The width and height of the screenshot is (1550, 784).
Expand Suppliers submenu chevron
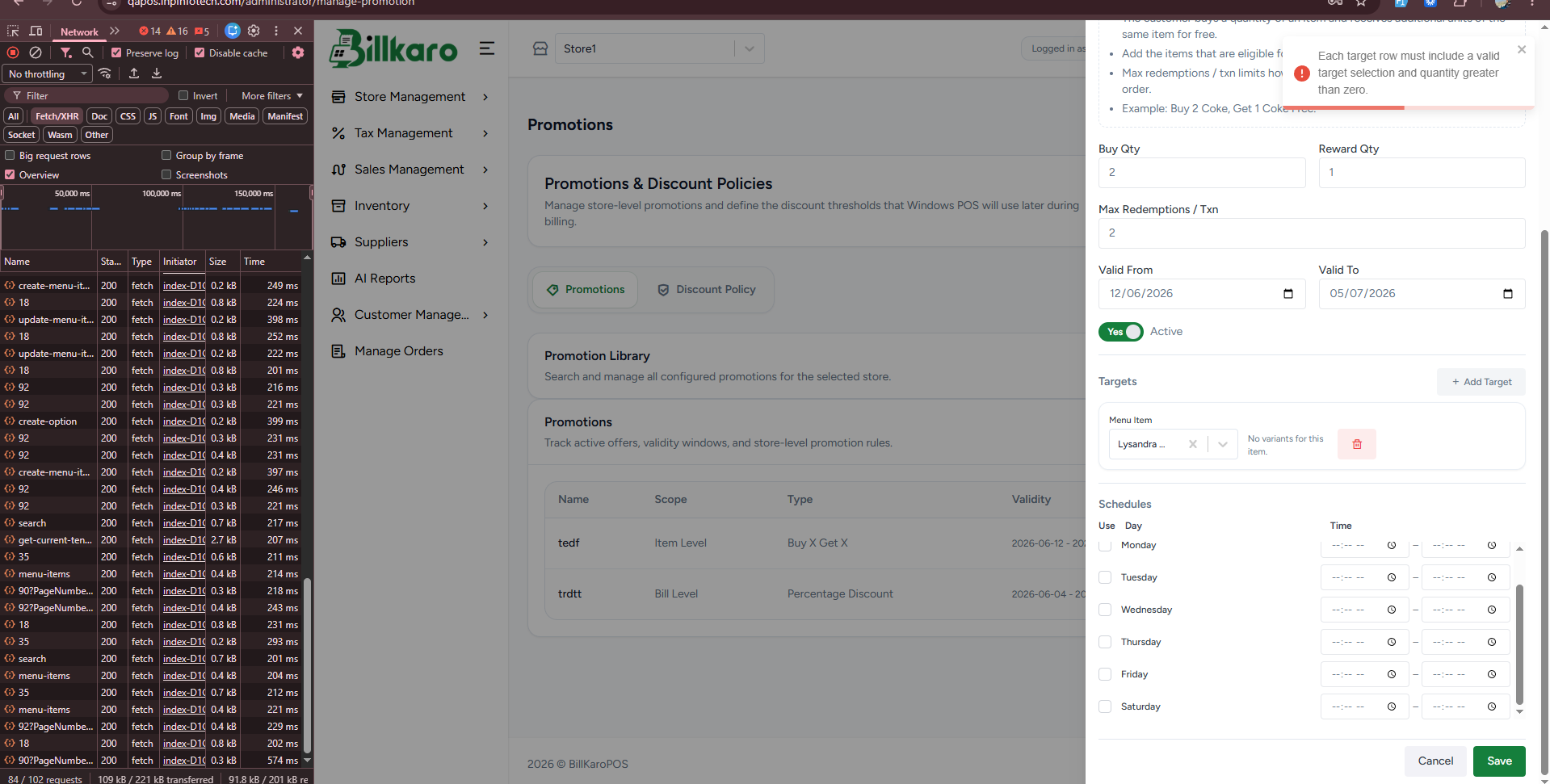[x=485, y=242]
